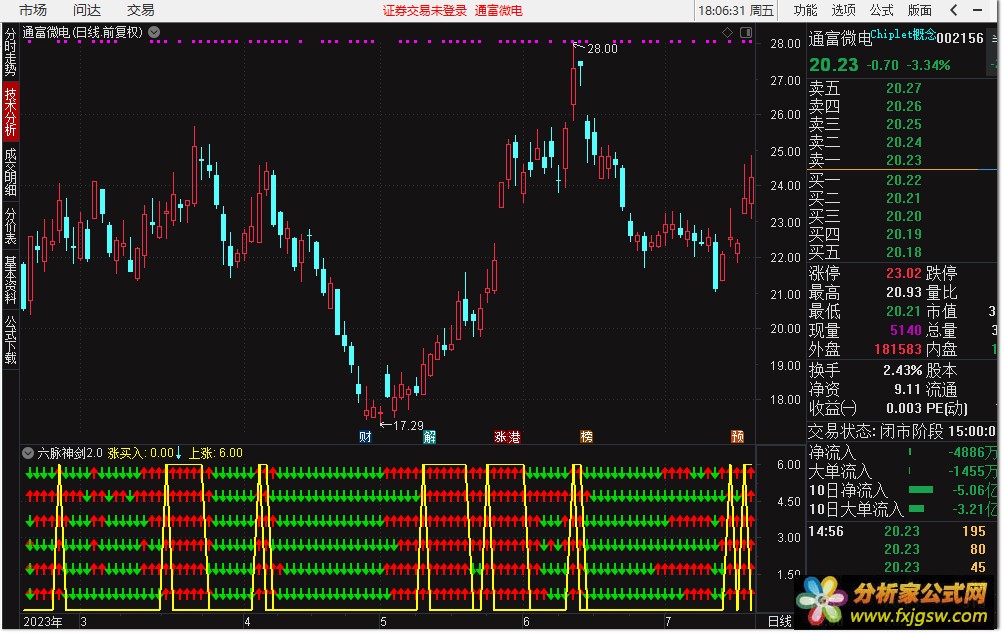Viewport: 1004px width, 633px height.
Task: Open the 版面 menu
Action: point(919,10)
